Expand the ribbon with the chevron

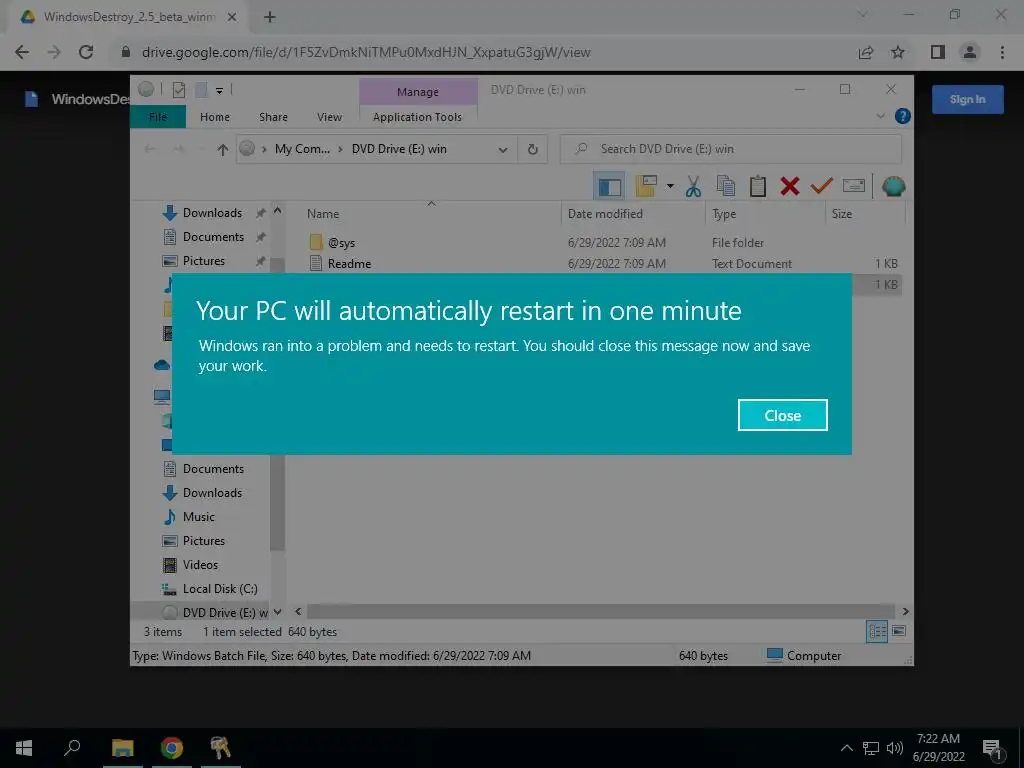click(880, 116)
